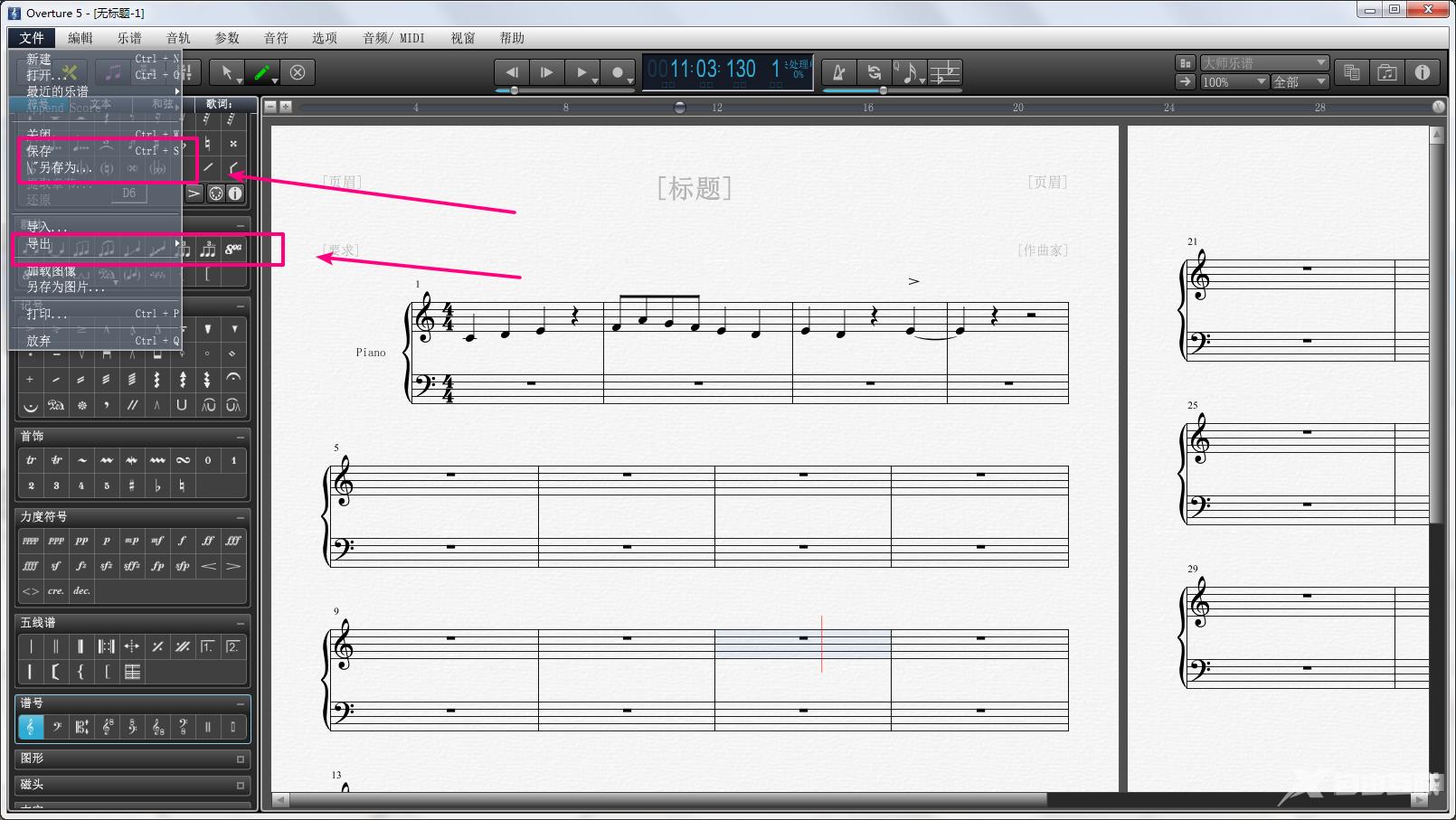
Task: Open the 乐谱 menu
Action: click(x=129, y=38)
